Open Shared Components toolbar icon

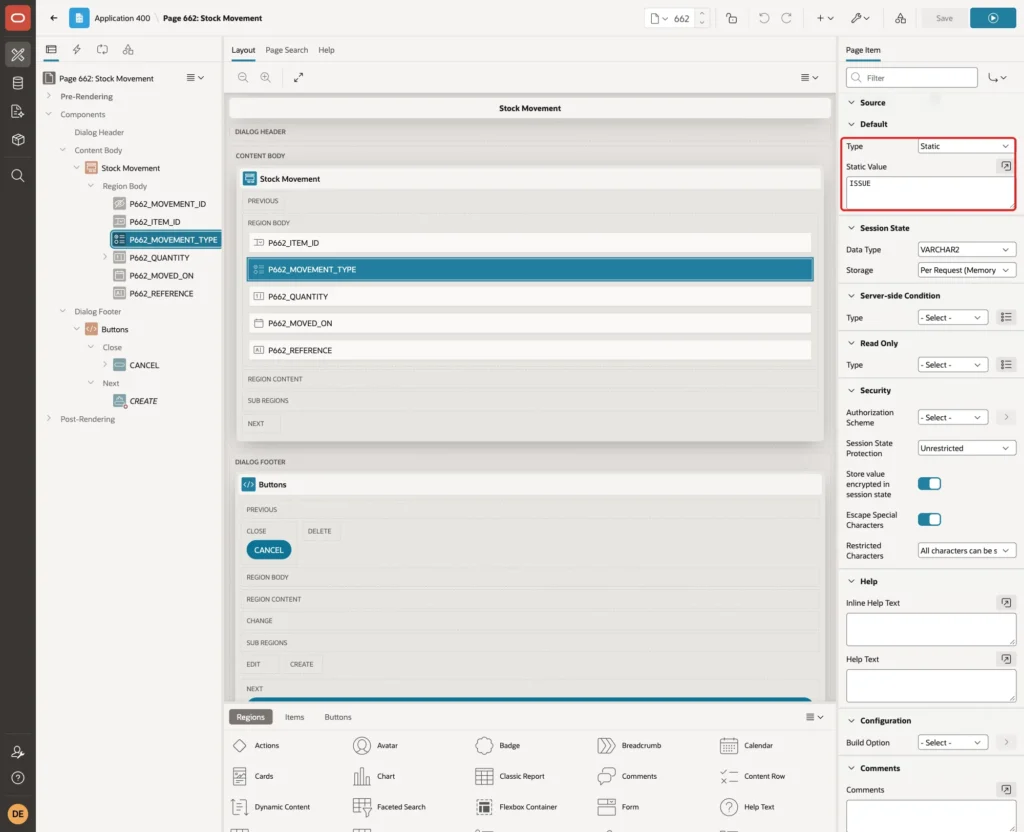click(x=900, y=18)
